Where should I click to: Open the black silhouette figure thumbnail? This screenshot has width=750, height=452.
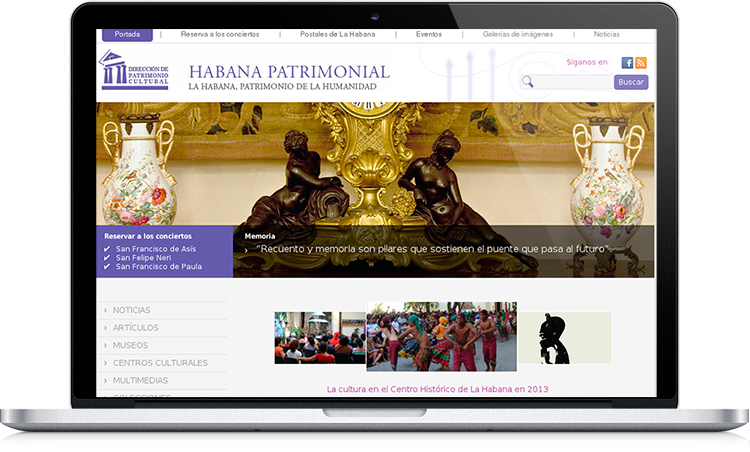click(x=565, y=338)
